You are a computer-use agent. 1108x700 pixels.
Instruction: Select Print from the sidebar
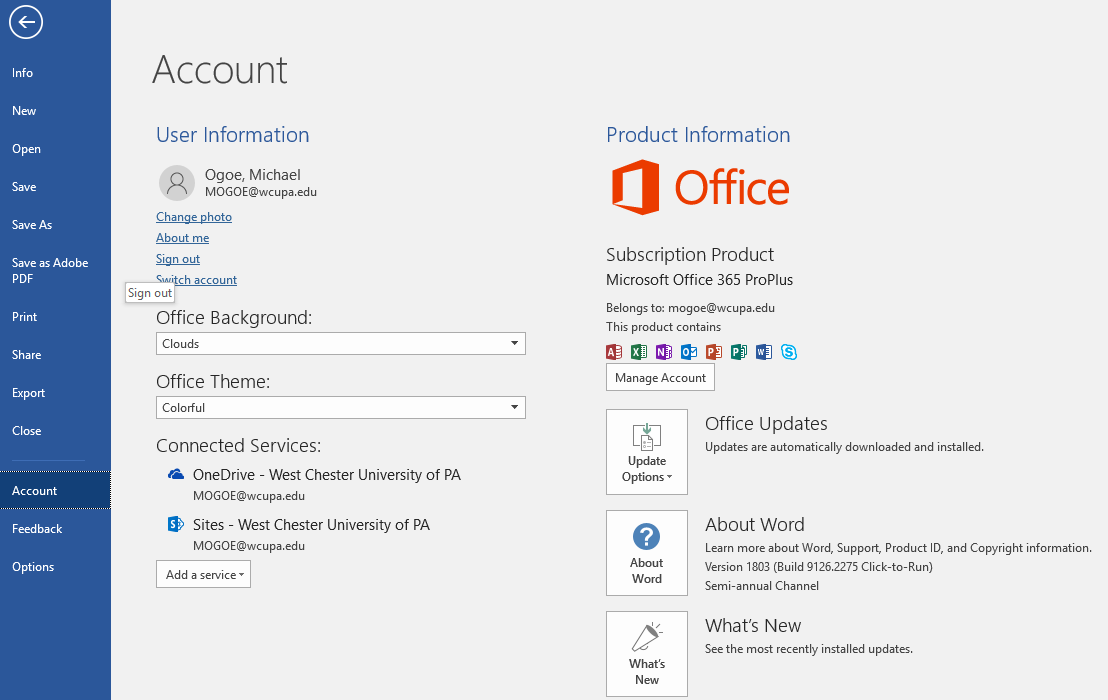pos(26,316)
